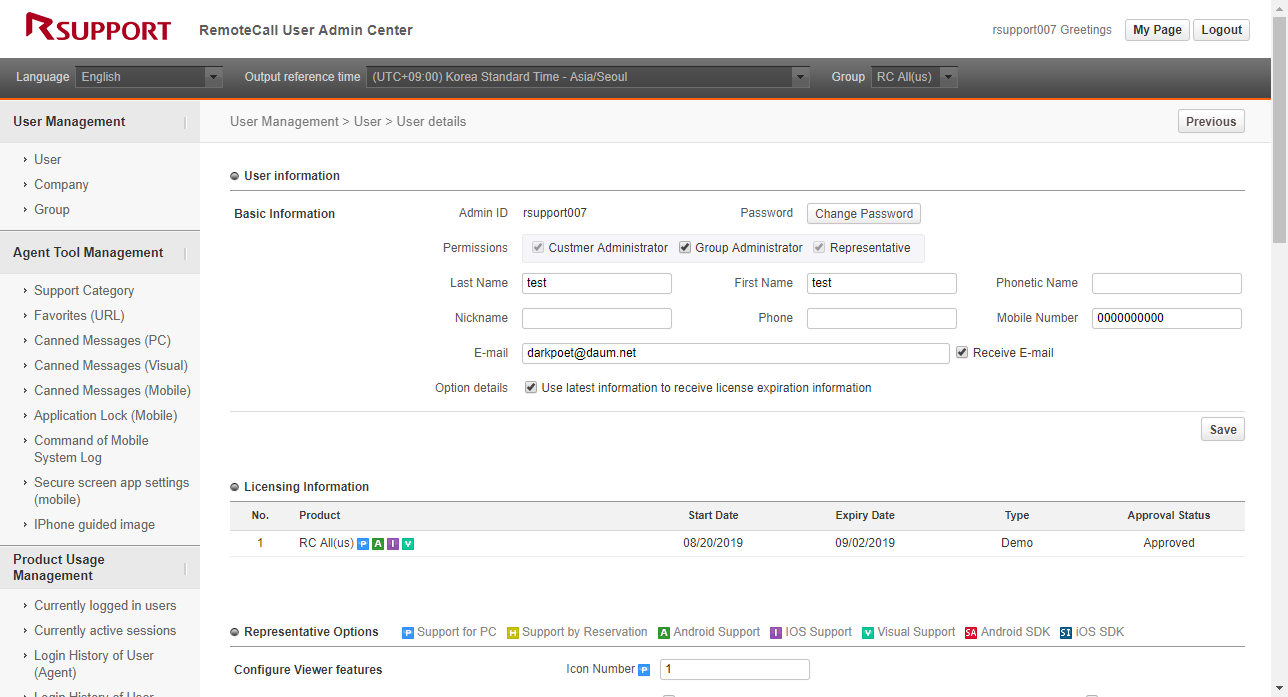
Task: Click the teal V icon in RC All(us) row
Action: 408,544
